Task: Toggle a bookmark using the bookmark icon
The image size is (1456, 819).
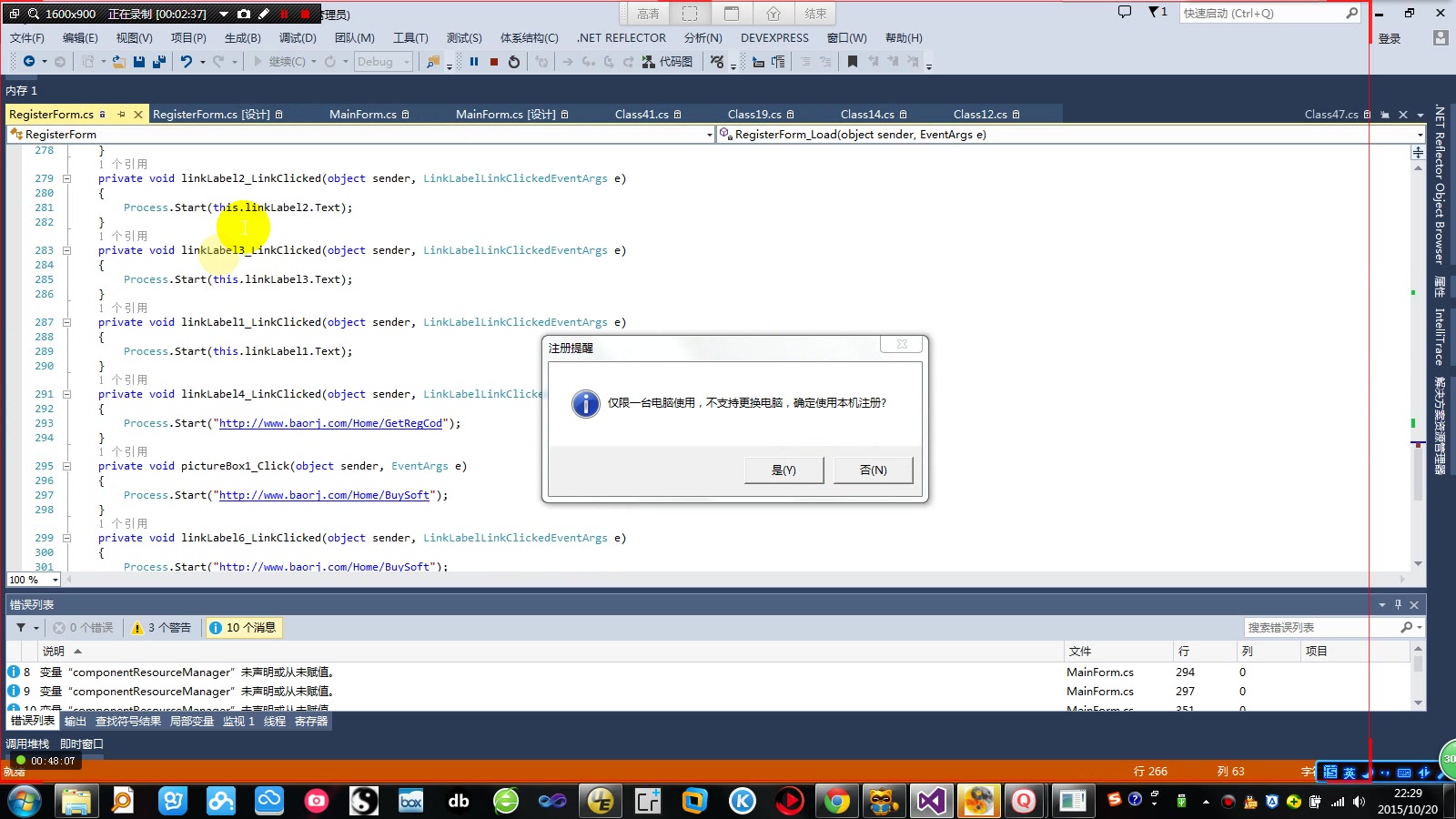Action: click(853, 61)
